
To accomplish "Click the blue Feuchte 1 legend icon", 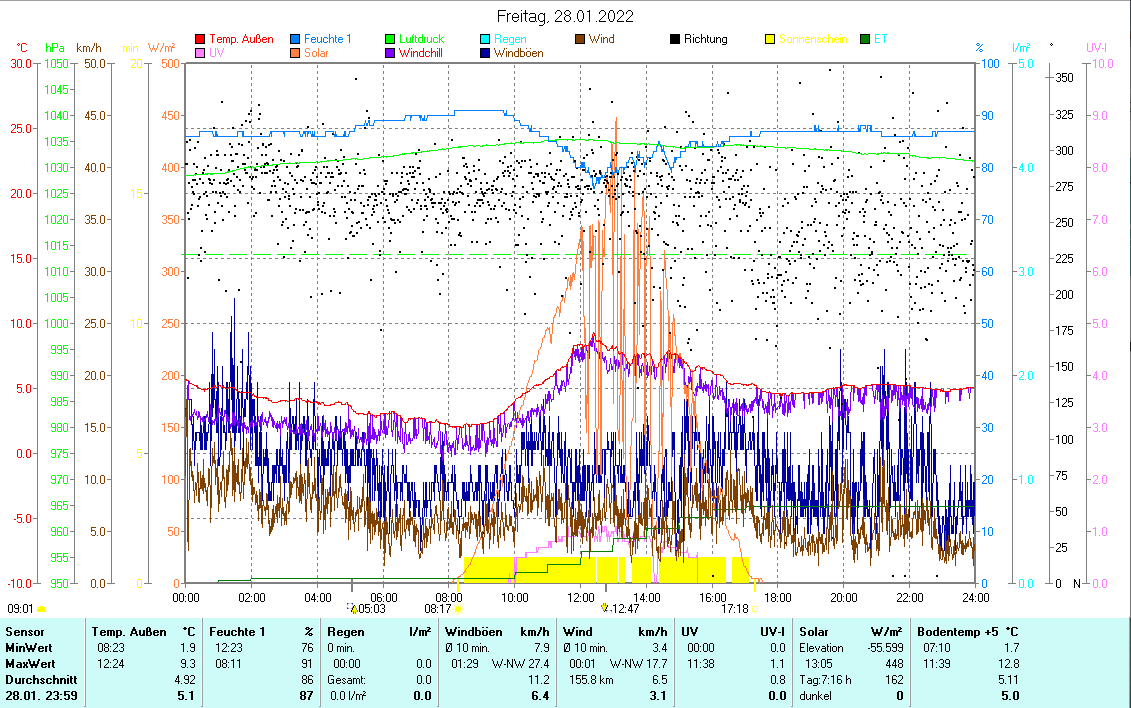I will 295,40.
